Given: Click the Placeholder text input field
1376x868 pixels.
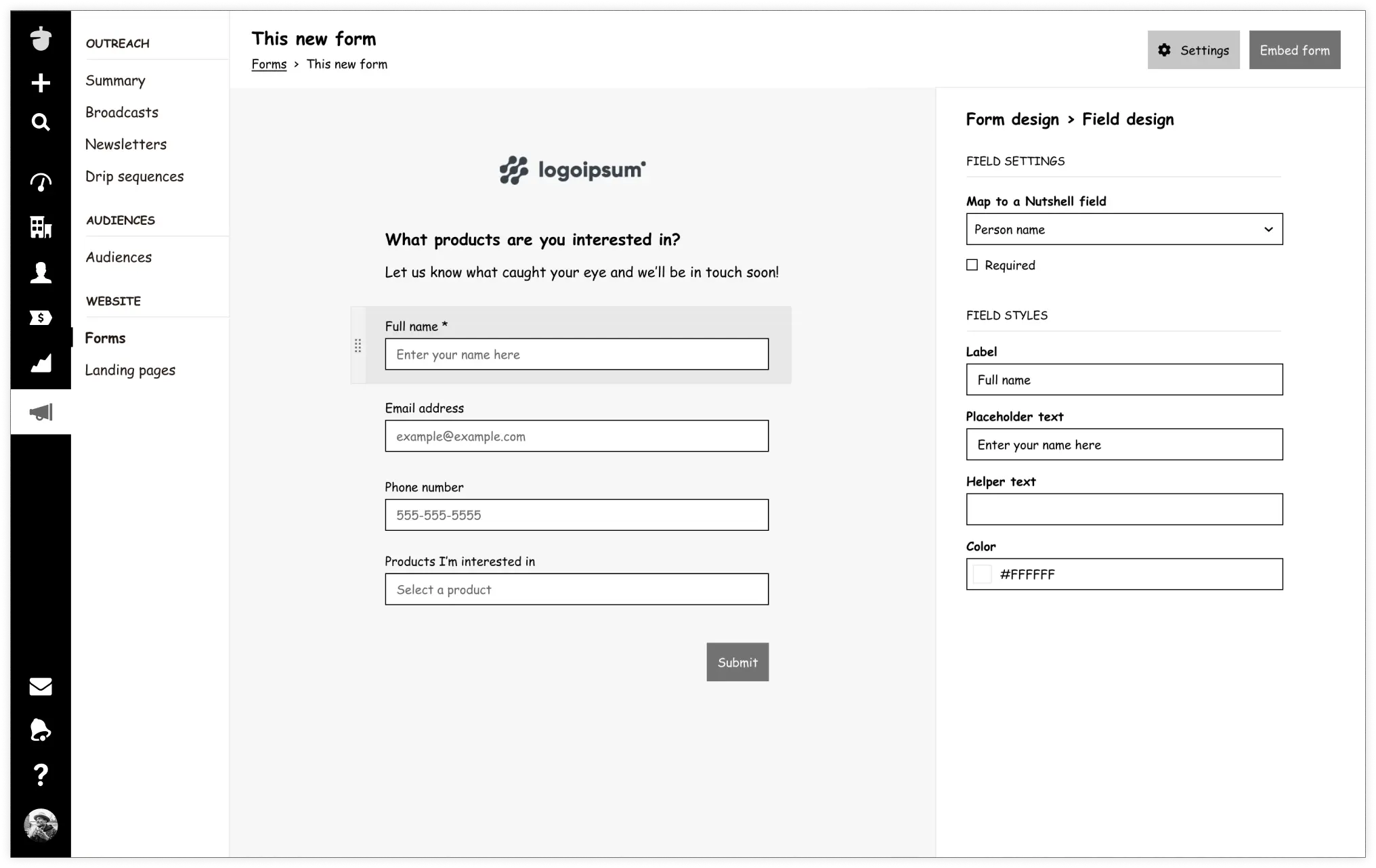Looking at the screenshot, I should [x=1124, y=444].
